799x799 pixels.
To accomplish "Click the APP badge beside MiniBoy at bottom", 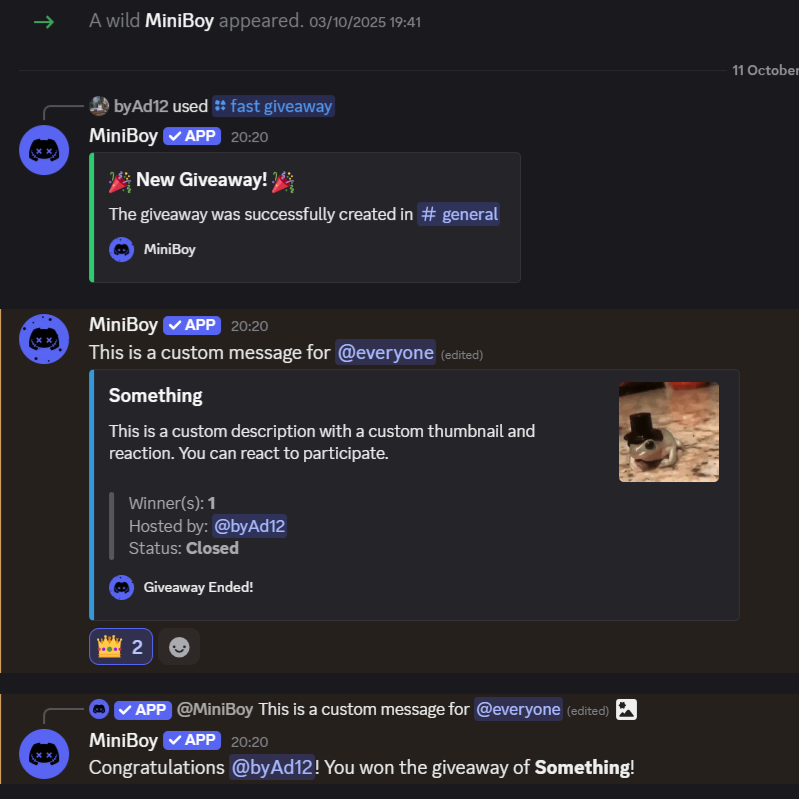I will click(191, 740).
